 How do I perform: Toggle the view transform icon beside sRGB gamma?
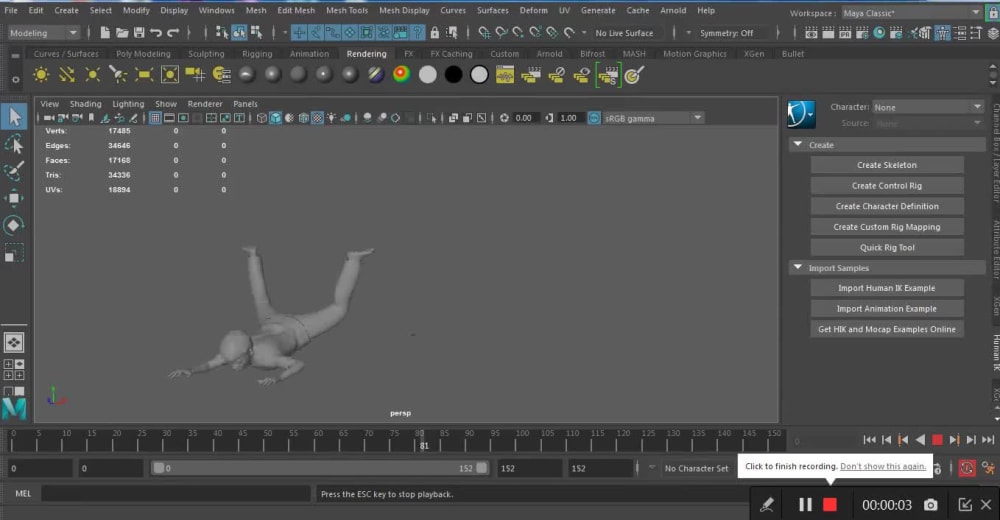click(x=594, y=118)
